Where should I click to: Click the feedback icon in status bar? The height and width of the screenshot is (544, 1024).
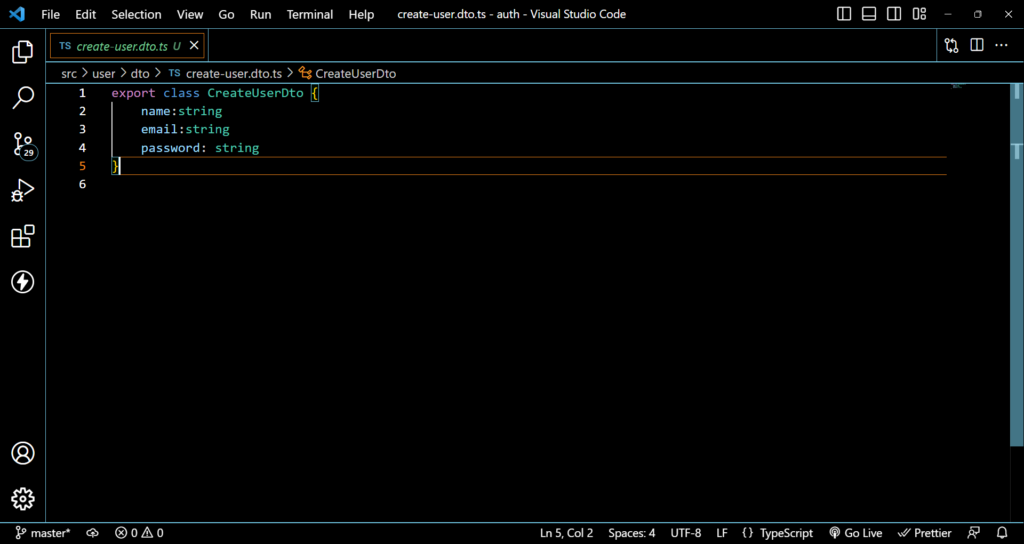coord(974,533)
